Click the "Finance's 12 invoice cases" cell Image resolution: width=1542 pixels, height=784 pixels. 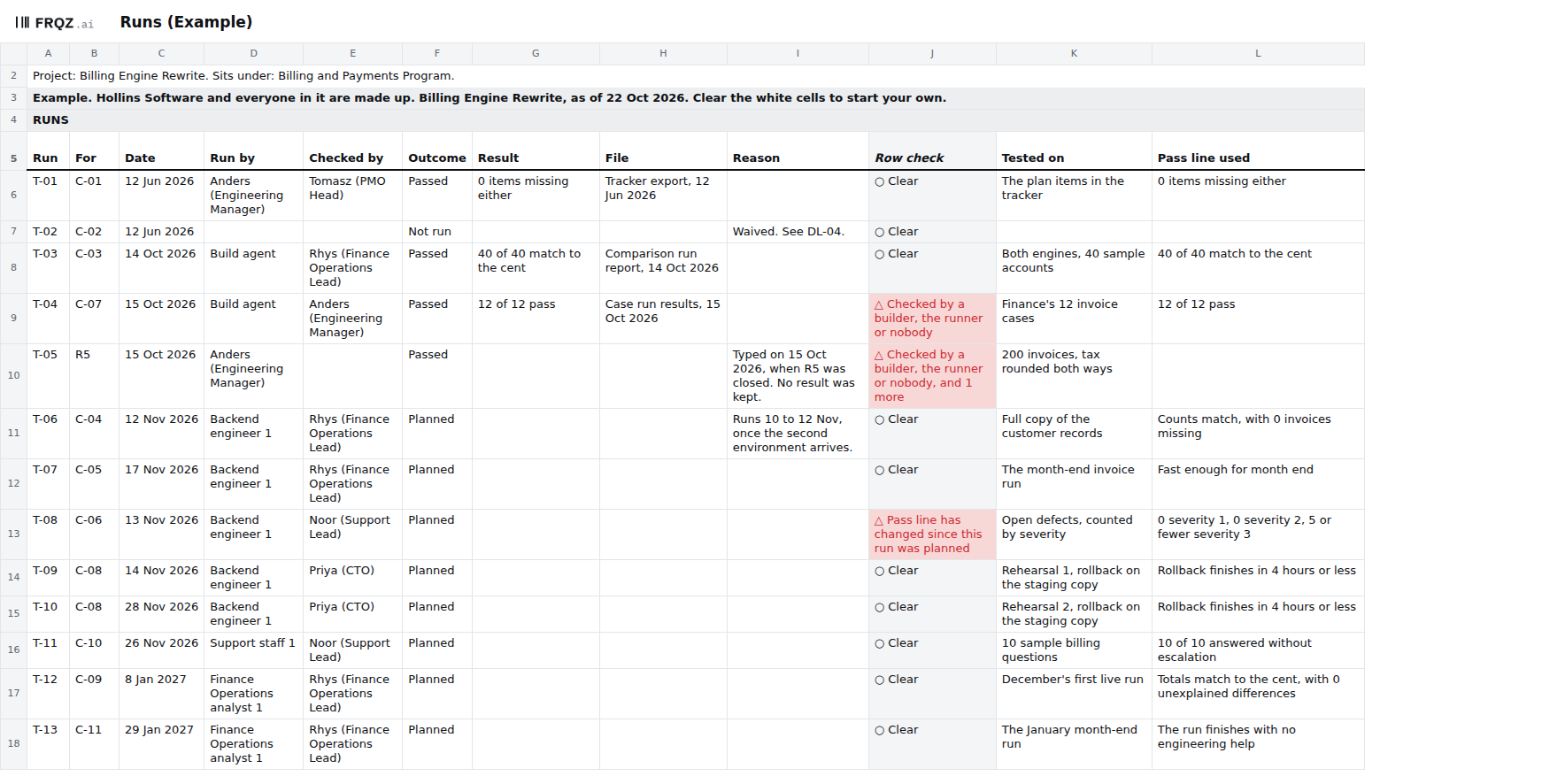point(1074,319)
